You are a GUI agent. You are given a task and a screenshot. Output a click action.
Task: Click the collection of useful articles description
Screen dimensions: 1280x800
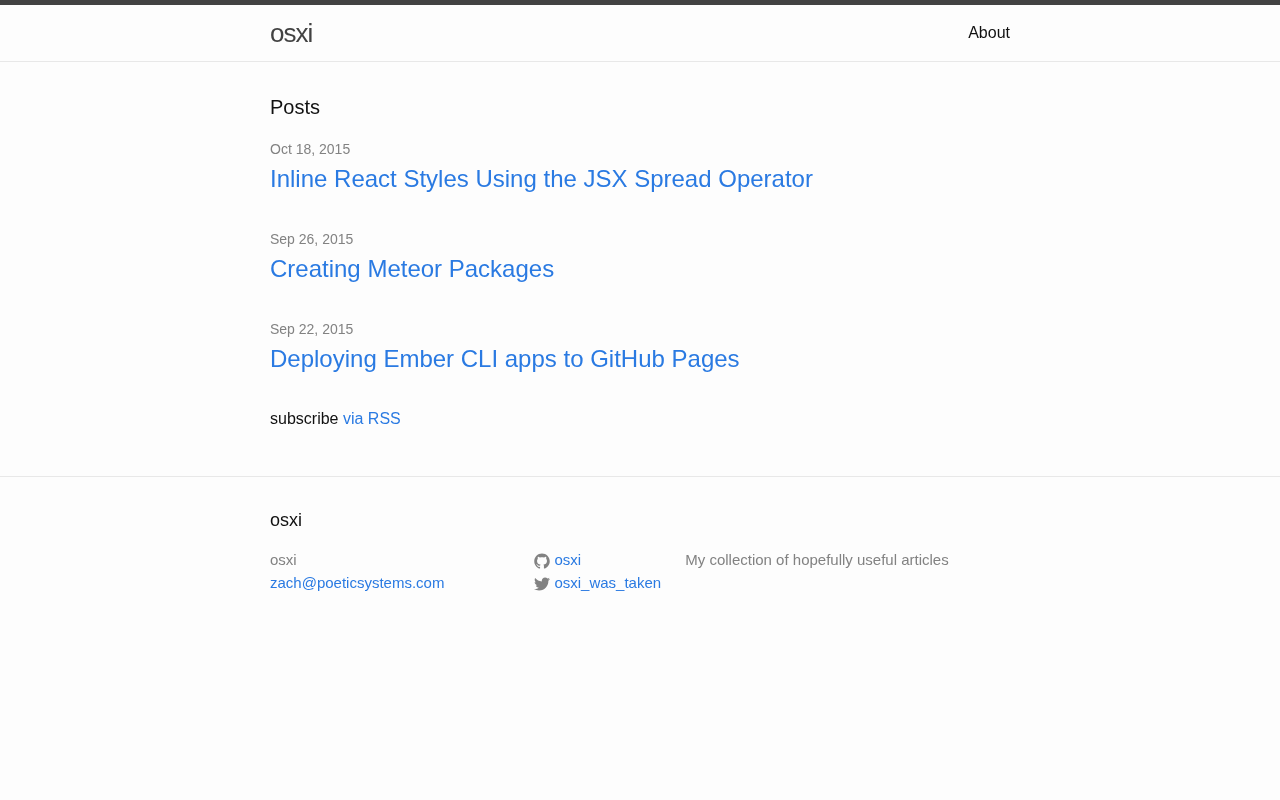coord(816,560)
